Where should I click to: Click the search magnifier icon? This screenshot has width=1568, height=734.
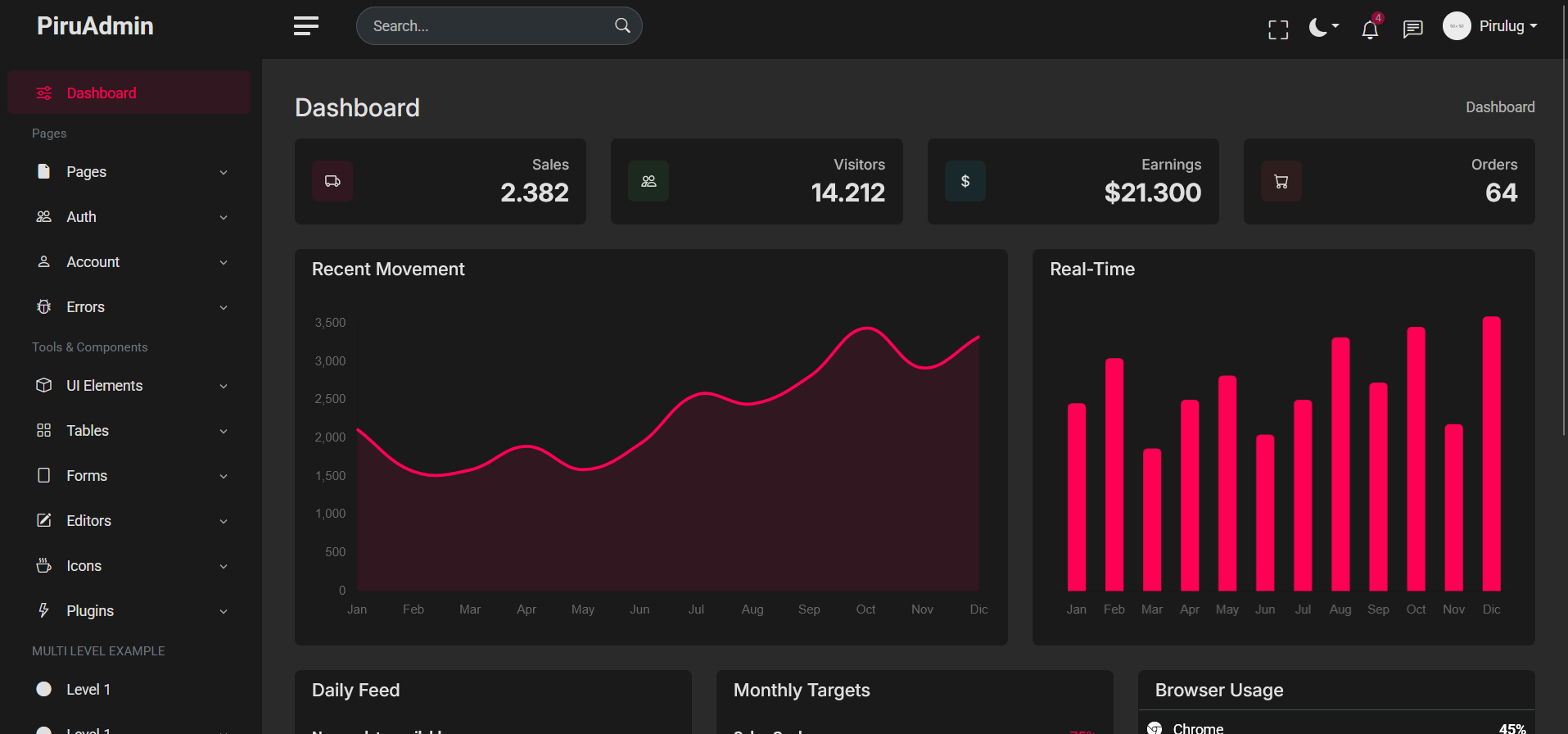click(622, 25)
